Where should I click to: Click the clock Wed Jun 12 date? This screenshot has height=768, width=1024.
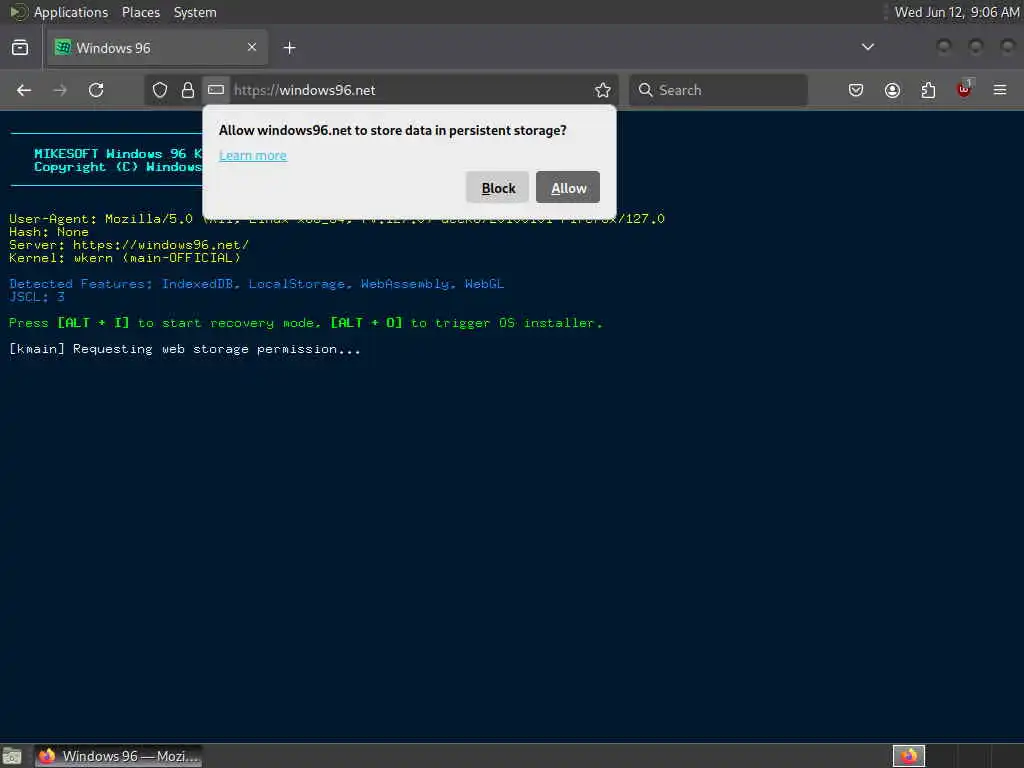point(956,12)
